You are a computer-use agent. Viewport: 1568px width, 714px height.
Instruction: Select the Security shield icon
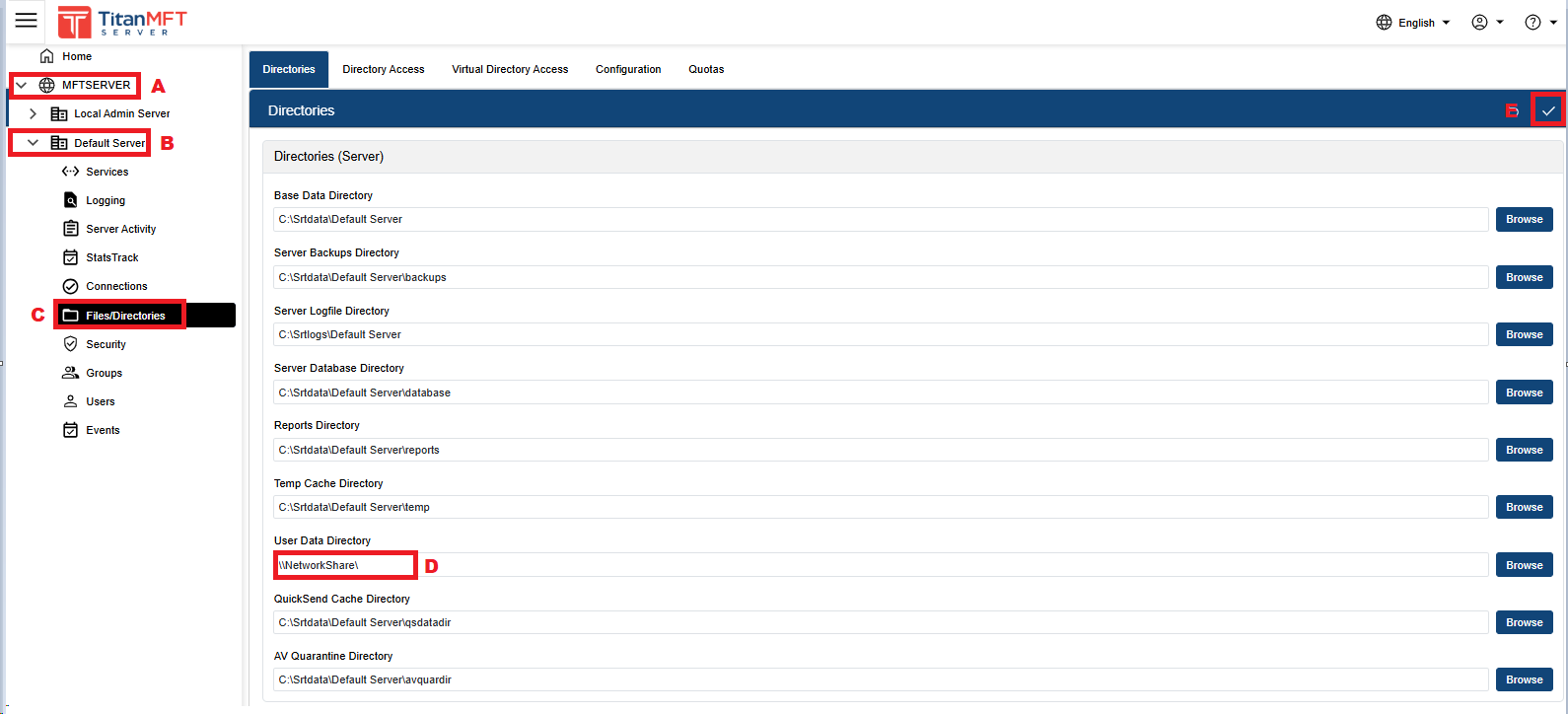pyautogui.click(x=70, y=344)
